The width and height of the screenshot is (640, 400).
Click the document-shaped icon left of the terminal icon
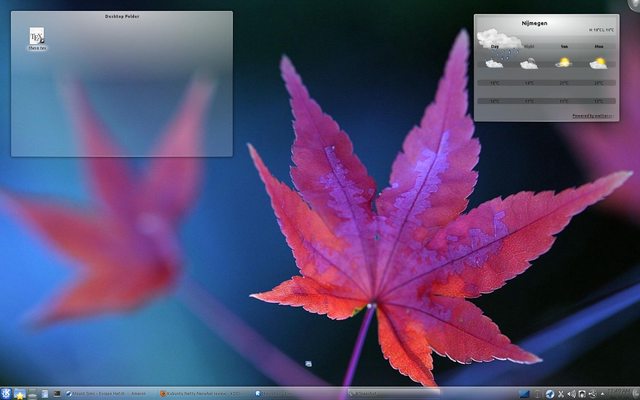[x=45, y=394]
